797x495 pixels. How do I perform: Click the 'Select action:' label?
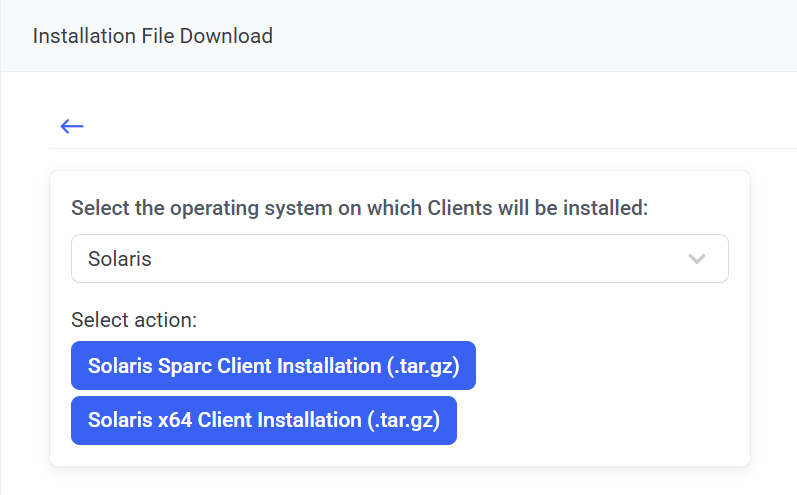point(134,320)
